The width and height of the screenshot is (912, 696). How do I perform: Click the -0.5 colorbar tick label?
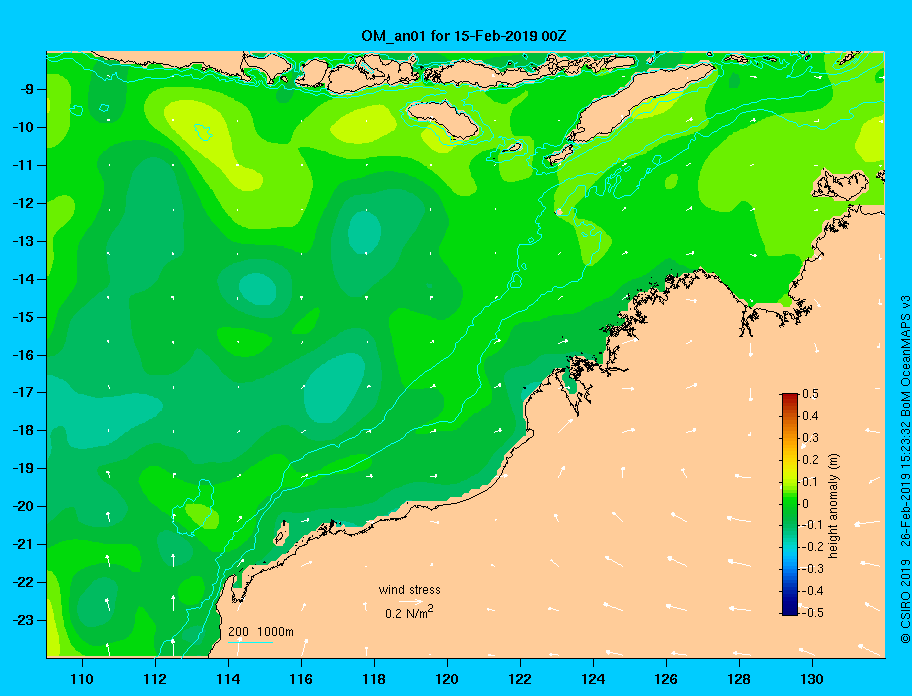coord(813,613)
